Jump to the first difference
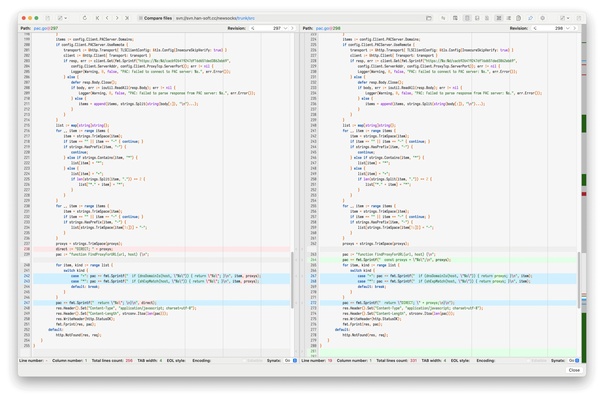 point(97,18)
